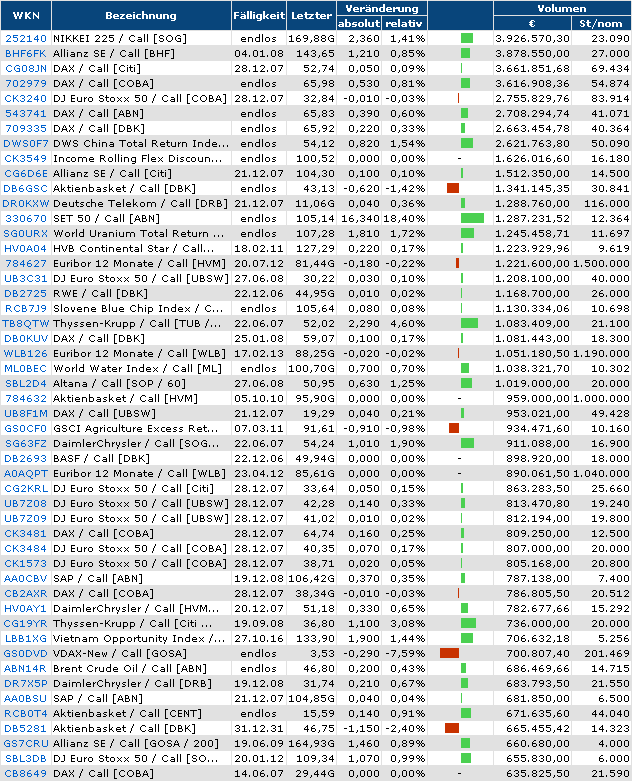The image size is (632, 781).
Task: Open WKN A0AQPT
Action: coord(25,473)
